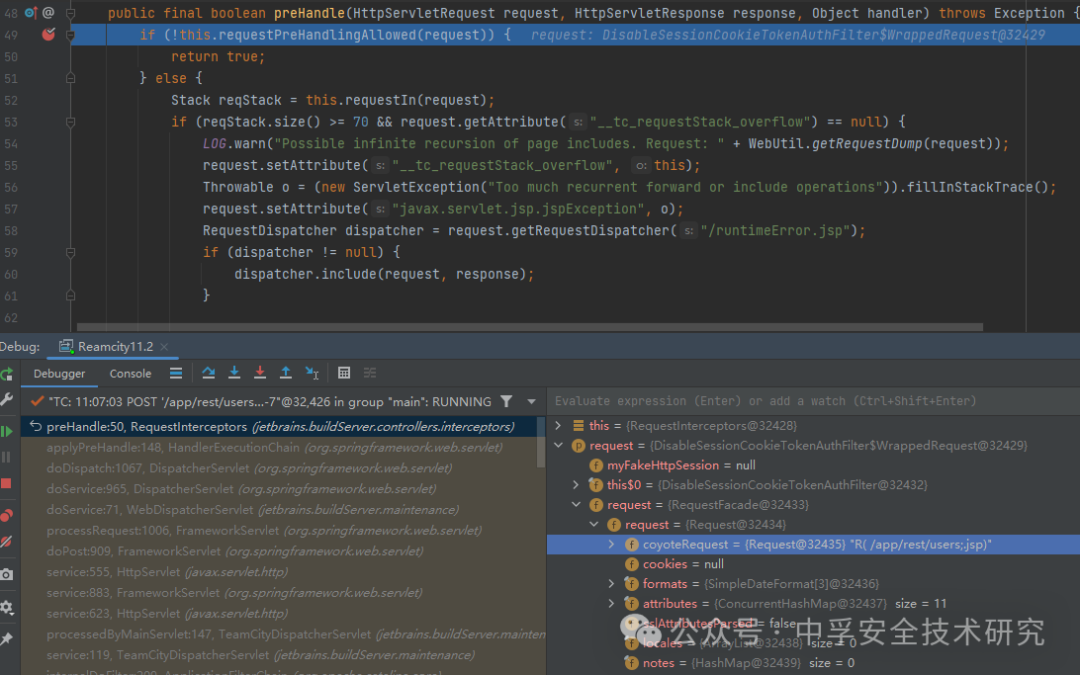Click the red Force Step Into icon
This screenshot has height=675, width=1080.
260,373
